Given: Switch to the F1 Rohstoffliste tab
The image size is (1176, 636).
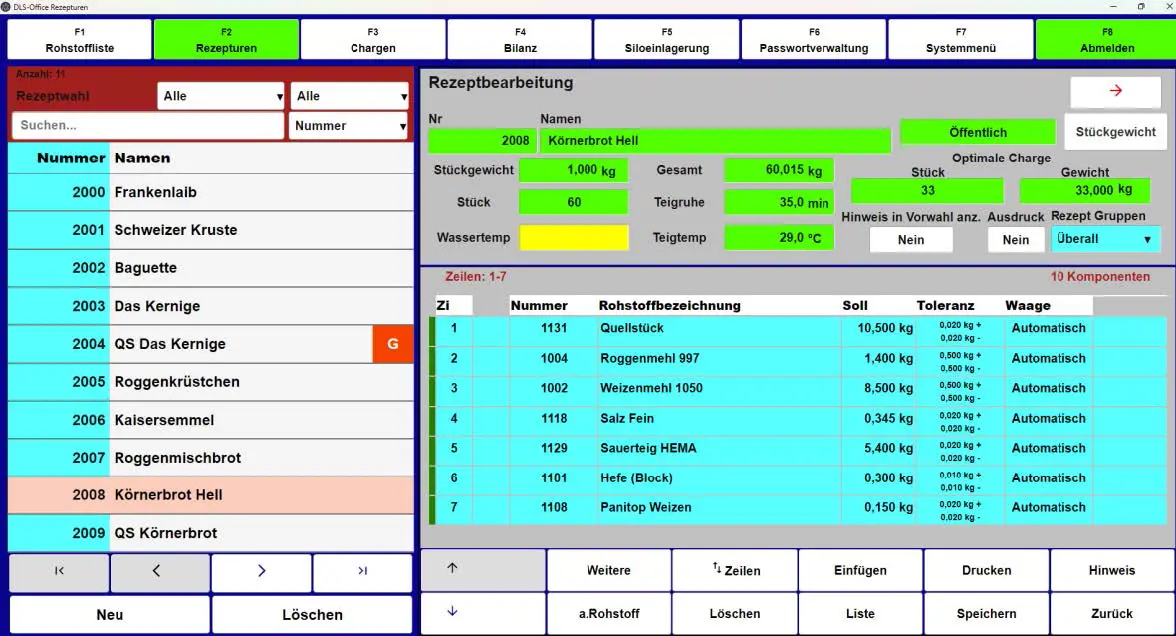Looking at the screenshot, I should coord(80,41).
